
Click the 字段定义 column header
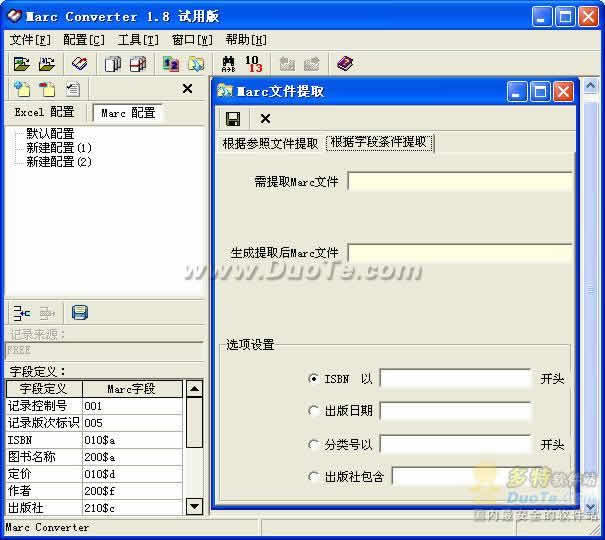pyautogui.click(x=44, y=389)
